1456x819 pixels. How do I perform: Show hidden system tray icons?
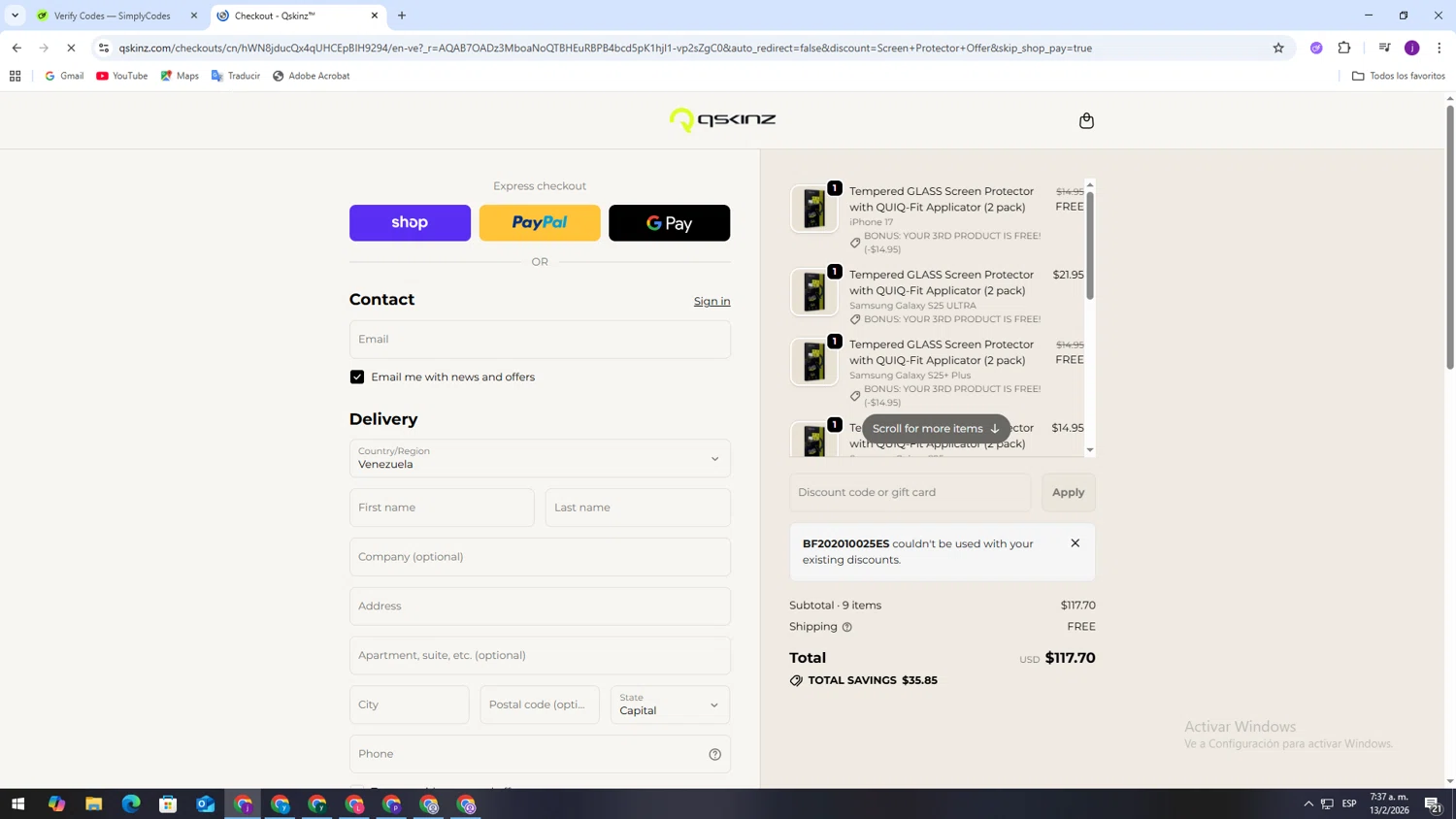click(1308, 803)
